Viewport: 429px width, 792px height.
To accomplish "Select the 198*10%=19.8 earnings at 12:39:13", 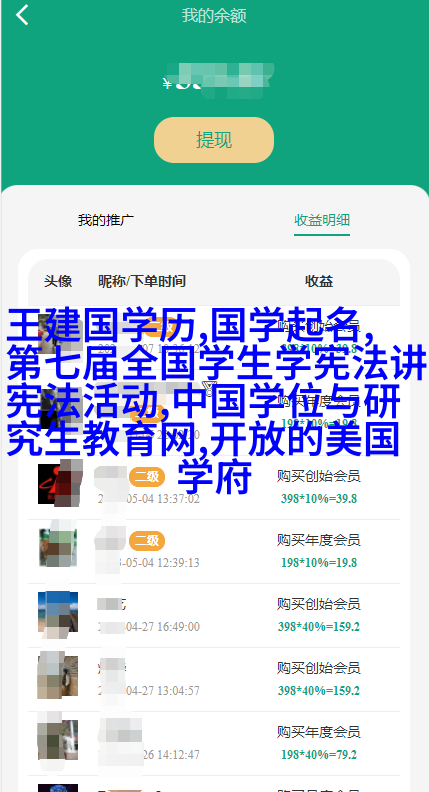I will click(x=319, y=563).
